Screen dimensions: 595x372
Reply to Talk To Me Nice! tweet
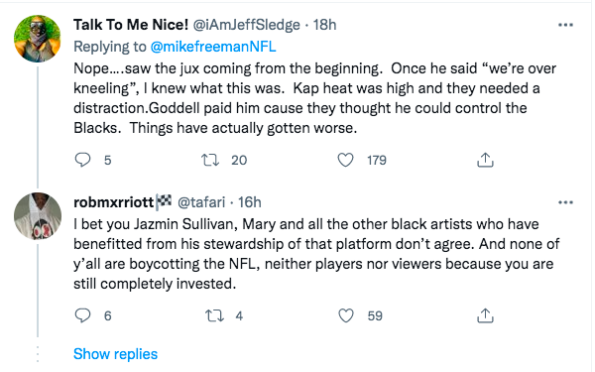[x=82, y=160]
